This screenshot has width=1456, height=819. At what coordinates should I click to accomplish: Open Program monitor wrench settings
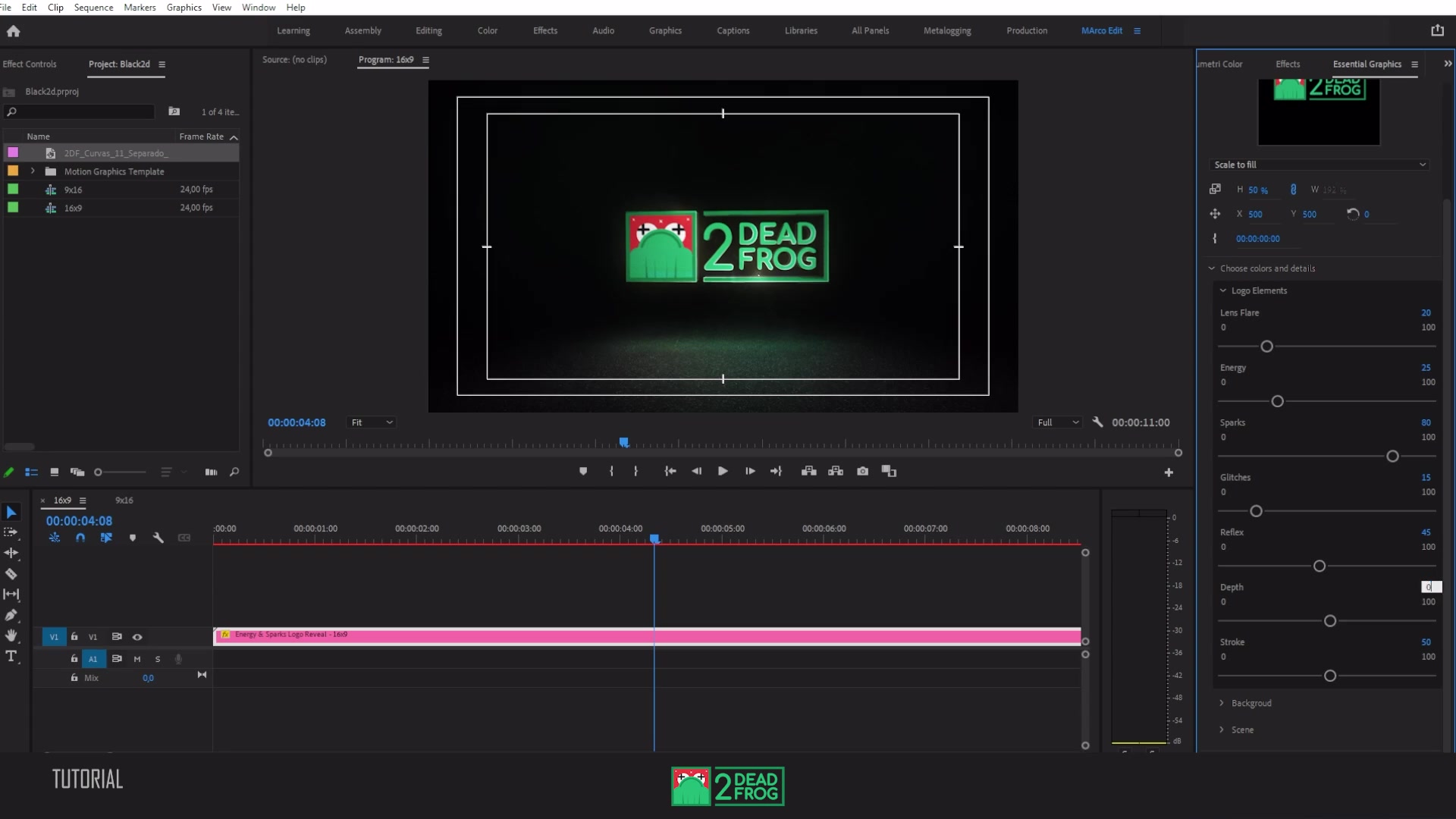1097,422
